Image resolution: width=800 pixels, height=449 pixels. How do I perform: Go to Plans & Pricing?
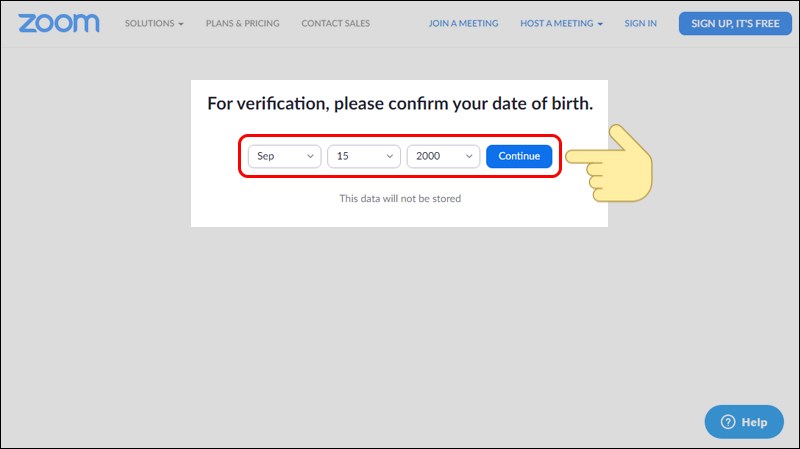(x=243, y=23)
